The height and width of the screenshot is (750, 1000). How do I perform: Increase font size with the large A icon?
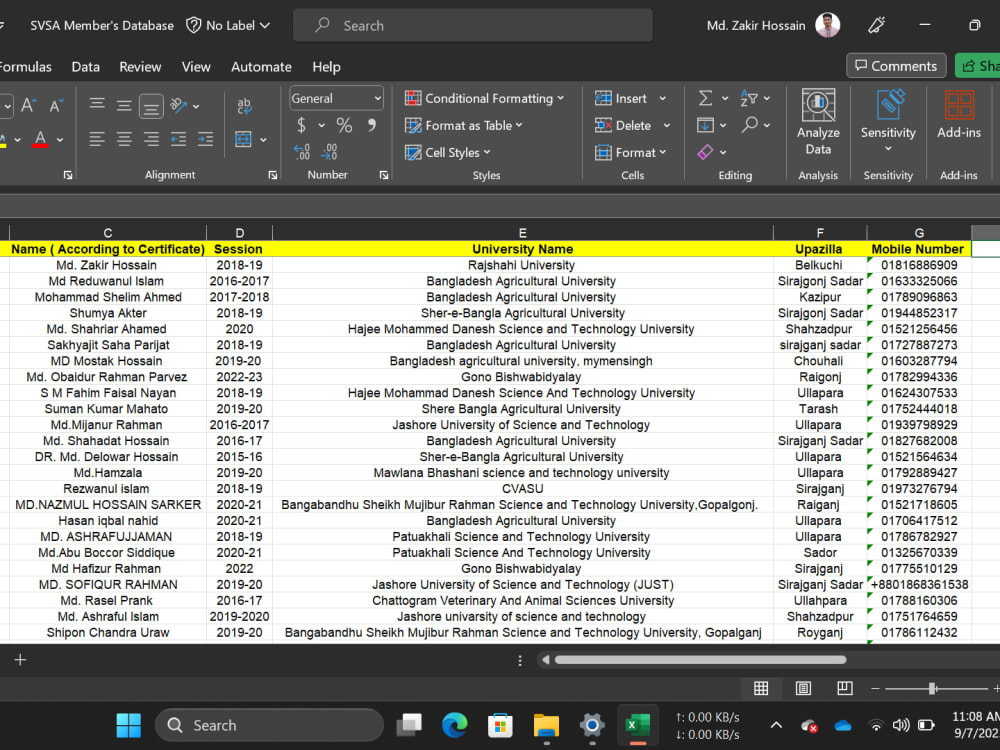pyautogui.click(x=29, y=105)
